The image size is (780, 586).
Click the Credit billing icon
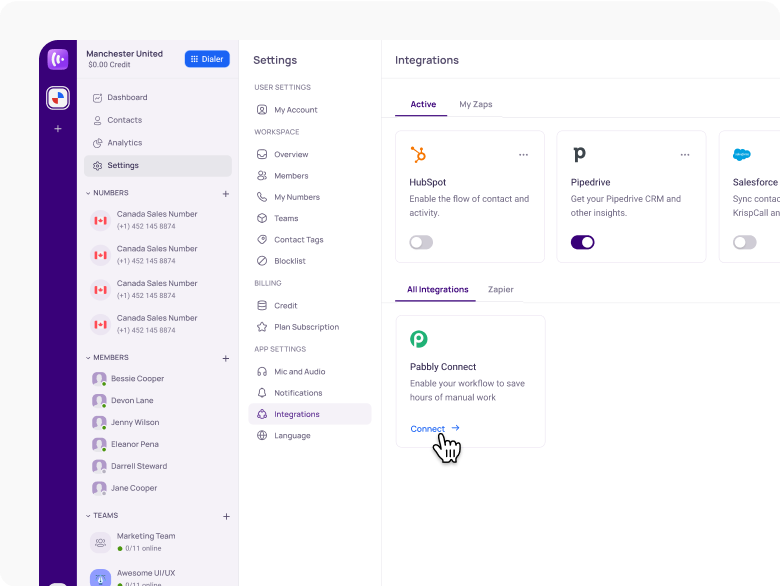click(x=262, y=305)
